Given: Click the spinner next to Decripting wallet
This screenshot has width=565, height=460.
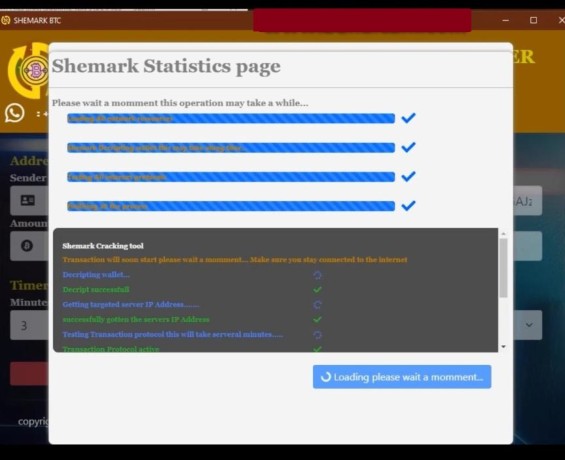Looking at the screenshot, I should tap(317, 275).
